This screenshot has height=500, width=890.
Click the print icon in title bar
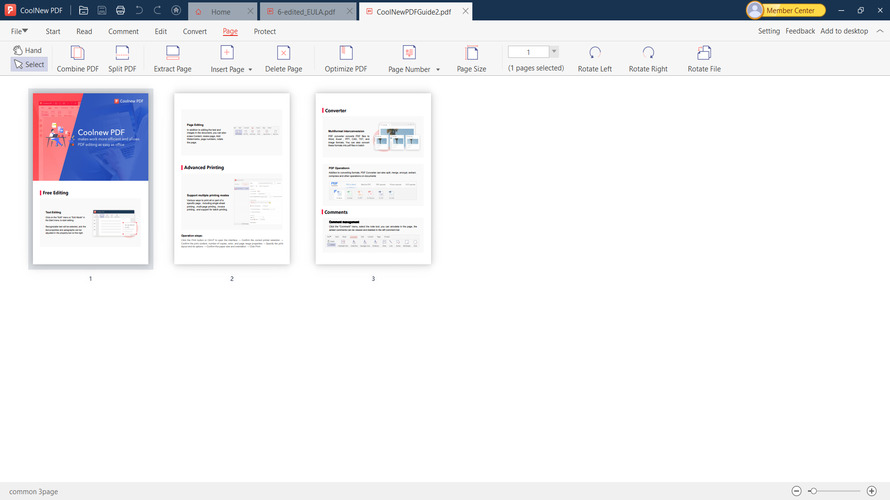click(x=120, y=10)
